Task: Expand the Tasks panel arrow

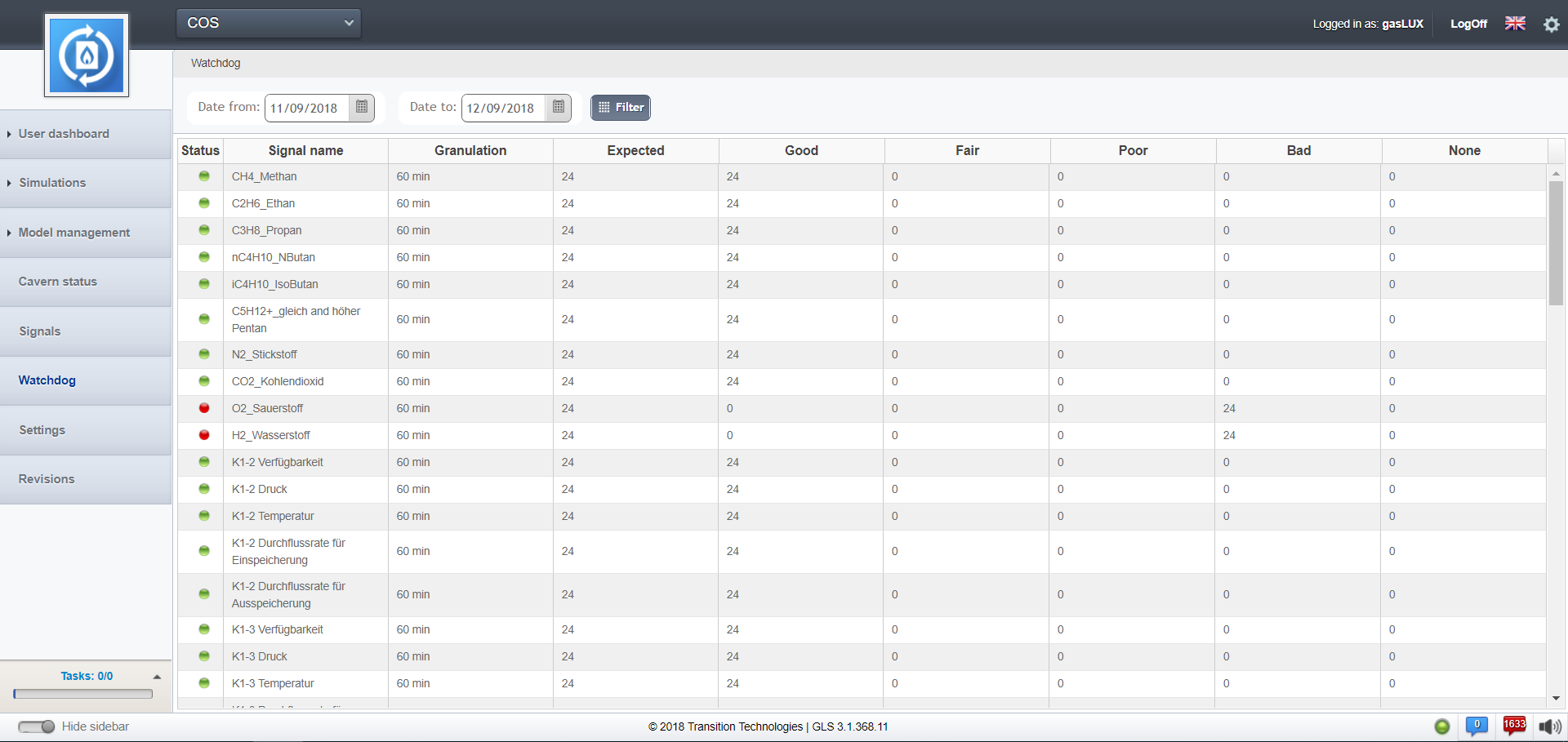Action: tap(157, 677)
